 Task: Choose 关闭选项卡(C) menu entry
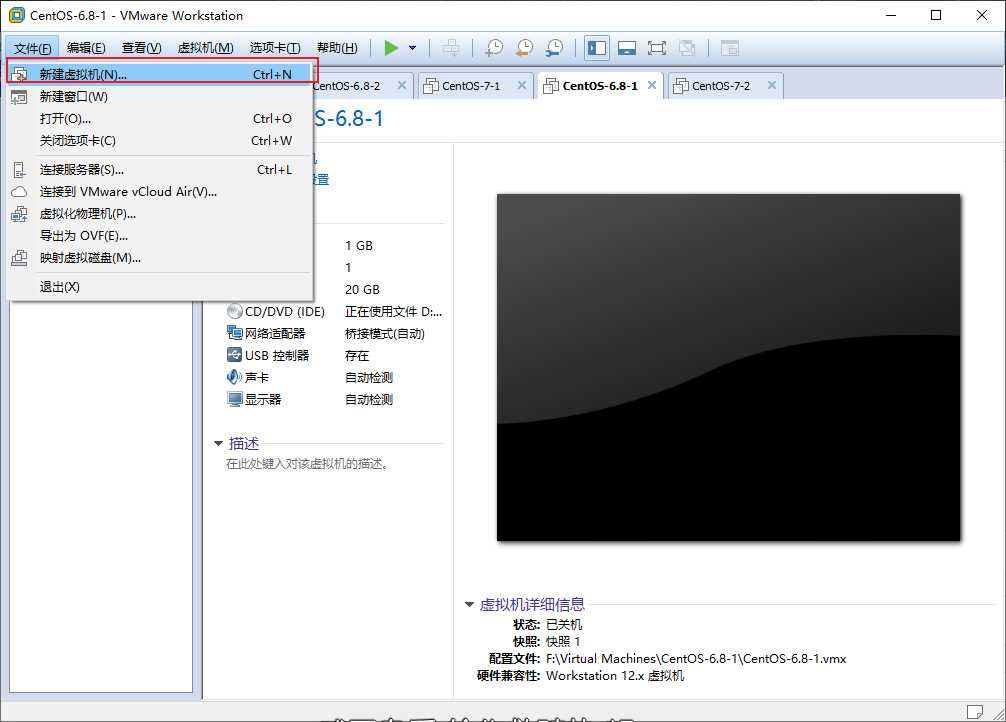[x=159, y=141]
